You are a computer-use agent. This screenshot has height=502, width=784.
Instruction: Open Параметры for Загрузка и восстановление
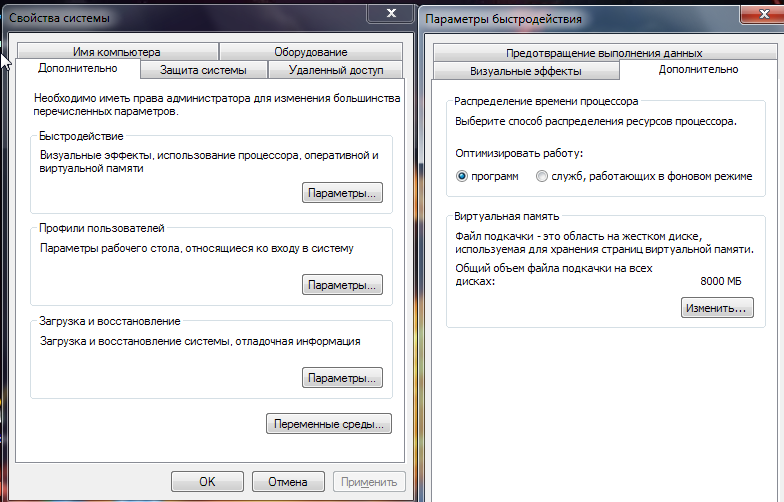coord(342,378)
